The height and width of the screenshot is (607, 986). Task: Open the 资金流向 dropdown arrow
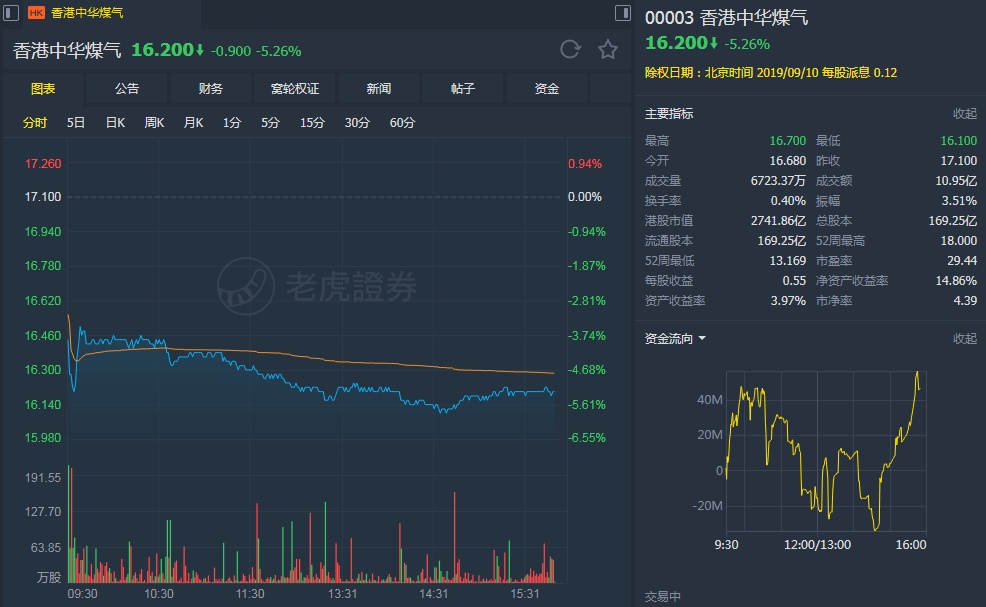tap(702, 339)
